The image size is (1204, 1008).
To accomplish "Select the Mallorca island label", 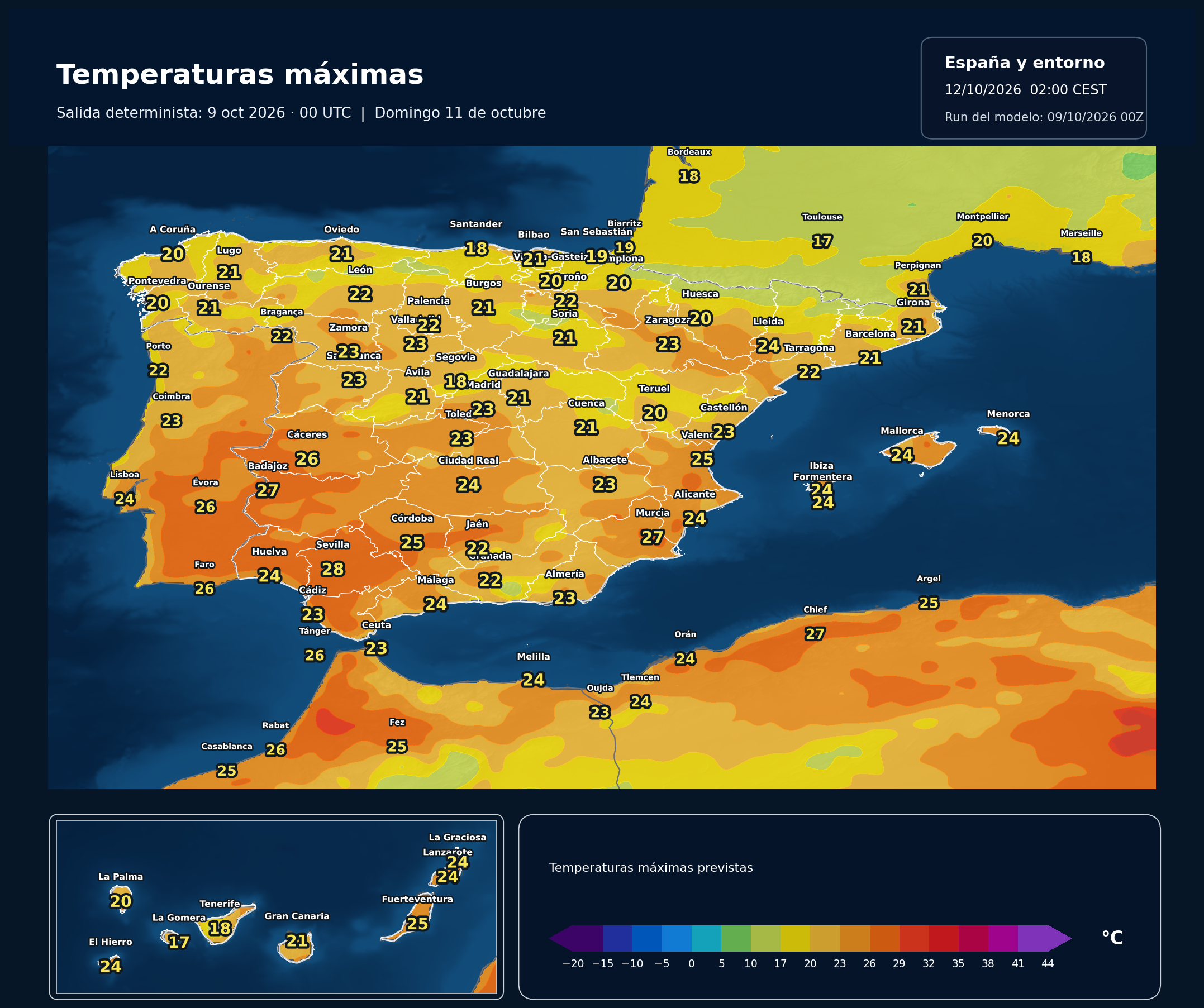I will click(902, 431).
